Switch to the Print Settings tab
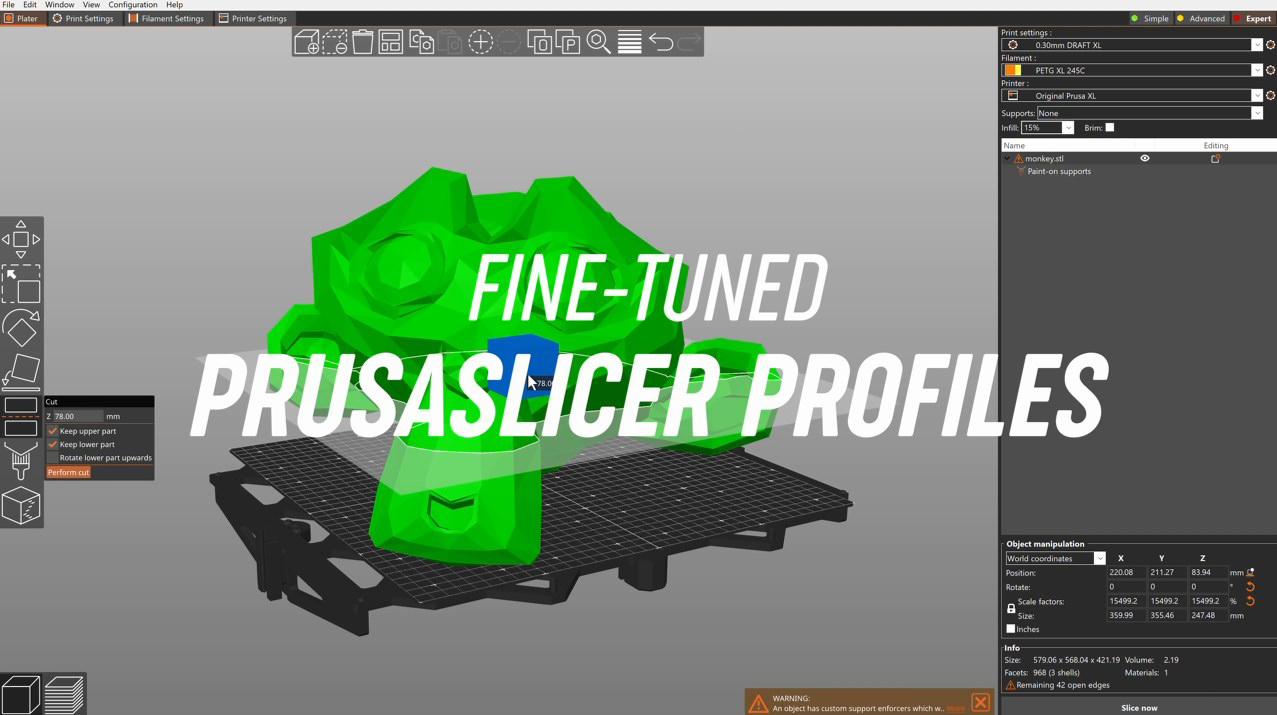1277x715 pixels. (x=83, y=18)
